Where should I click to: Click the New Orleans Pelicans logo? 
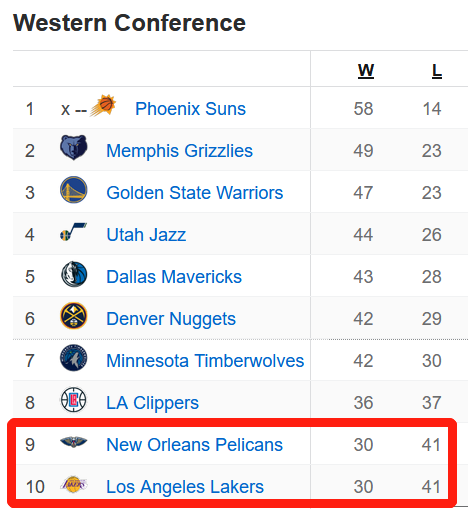pyautogui.click(x=74, y=442)
